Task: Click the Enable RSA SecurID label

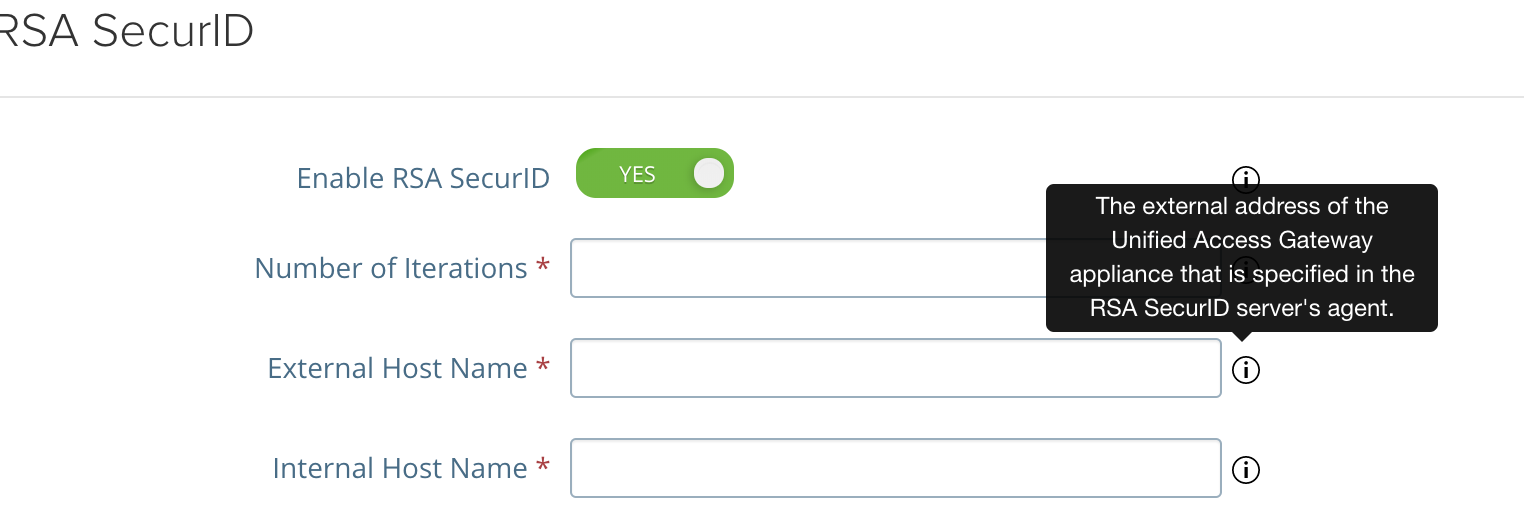Action: [423, 178]
